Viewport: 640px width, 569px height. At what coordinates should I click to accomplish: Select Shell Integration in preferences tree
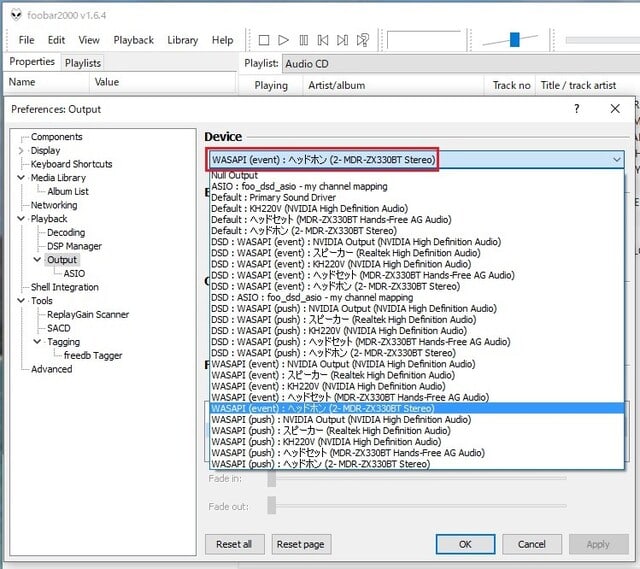tap(64, 287)
